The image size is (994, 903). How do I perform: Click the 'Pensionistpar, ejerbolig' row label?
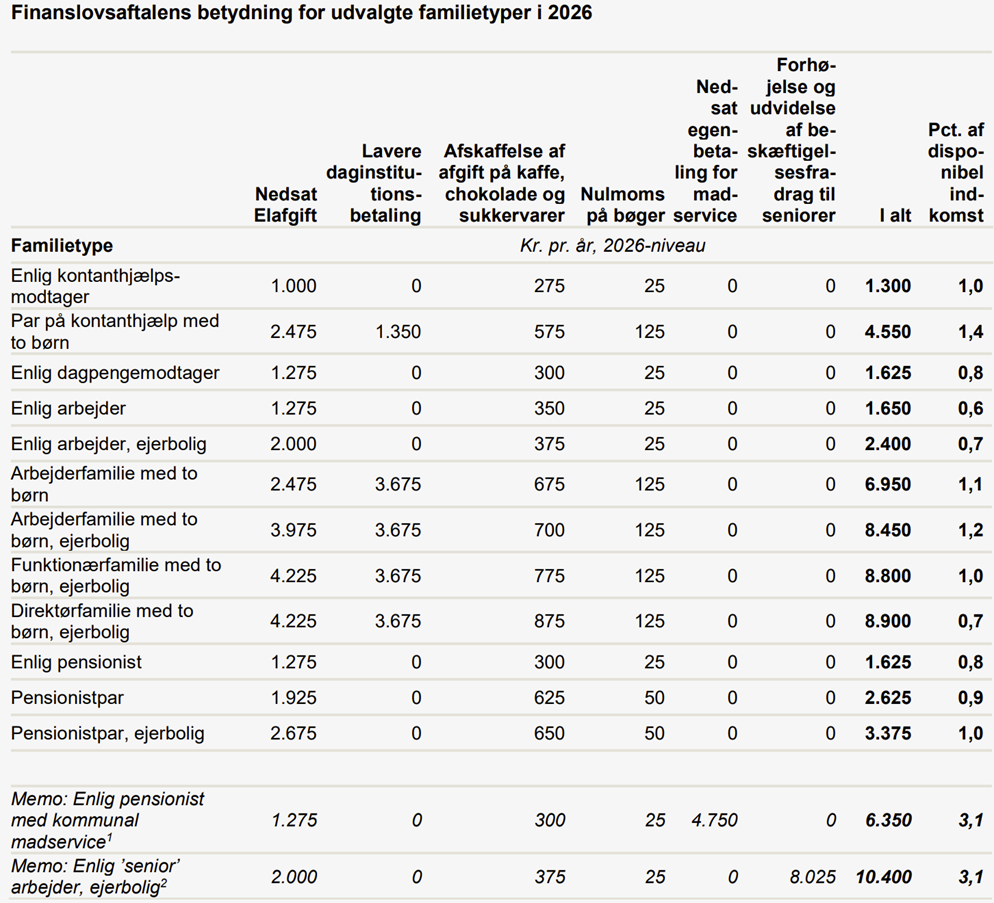[x=107, y=733]
